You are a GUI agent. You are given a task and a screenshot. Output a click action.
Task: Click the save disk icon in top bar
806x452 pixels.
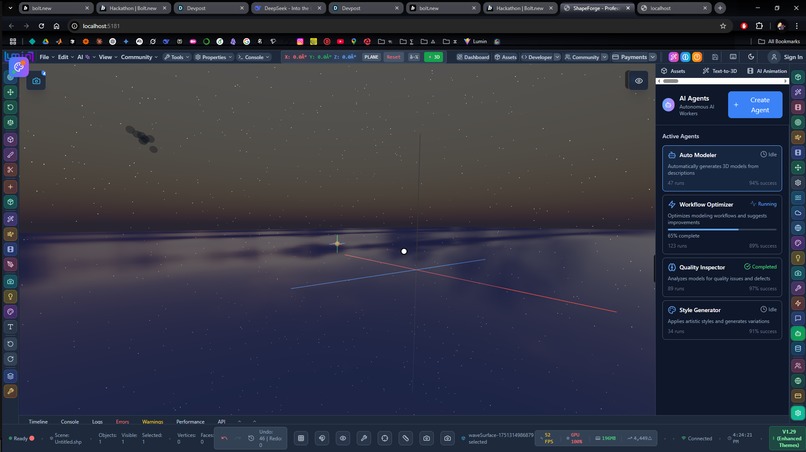point(715,57)
